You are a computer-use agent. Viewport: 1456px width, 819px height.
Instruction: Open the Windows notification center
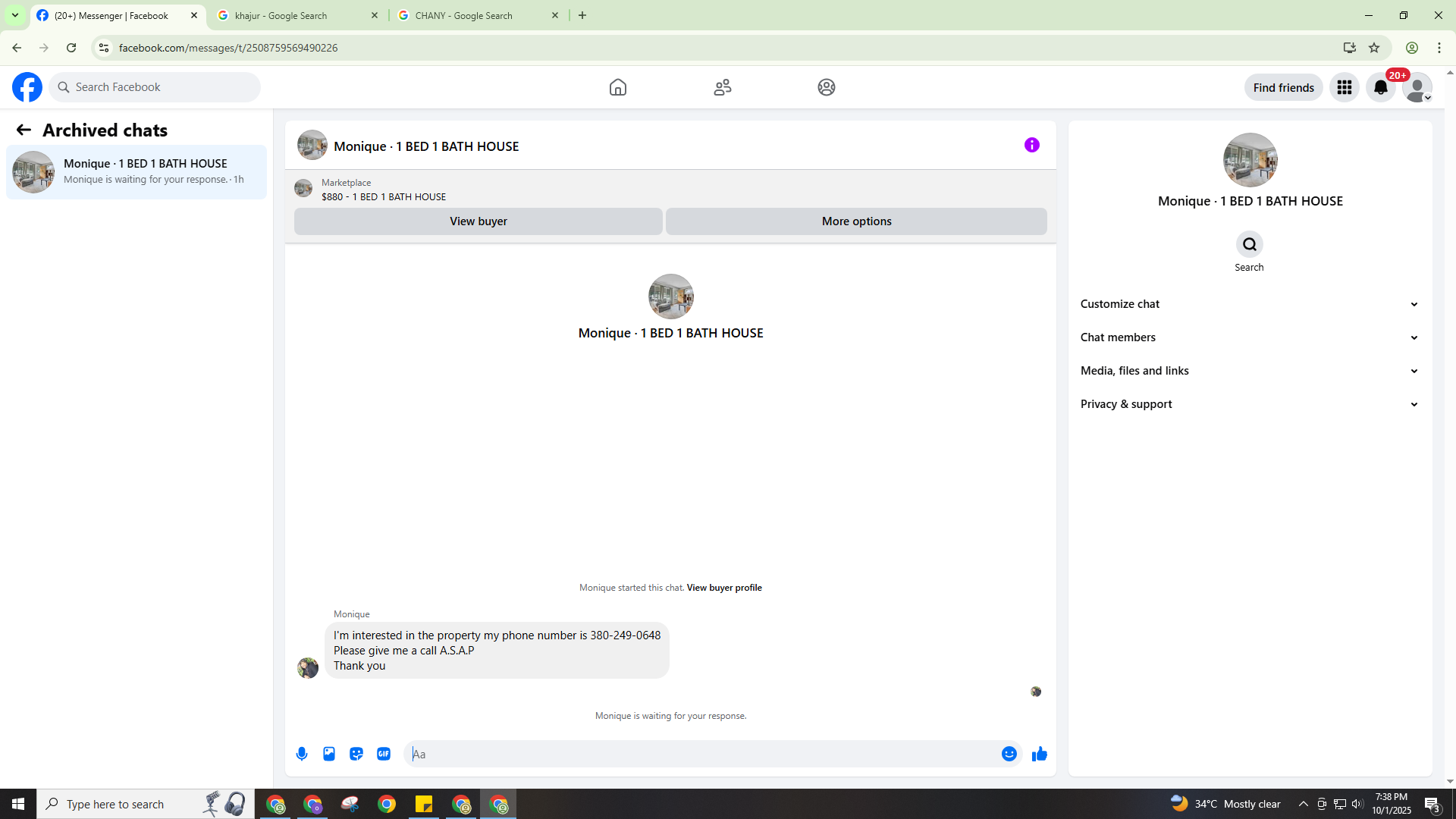(1432, 804)
